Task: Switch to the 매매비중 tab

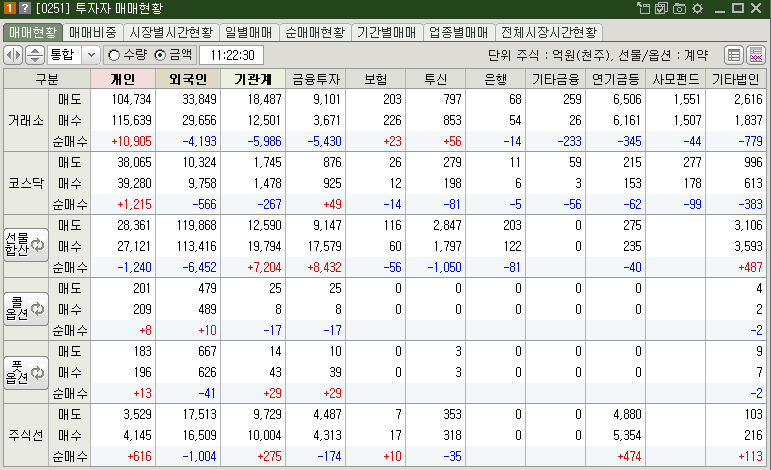Action: [93, 32]
